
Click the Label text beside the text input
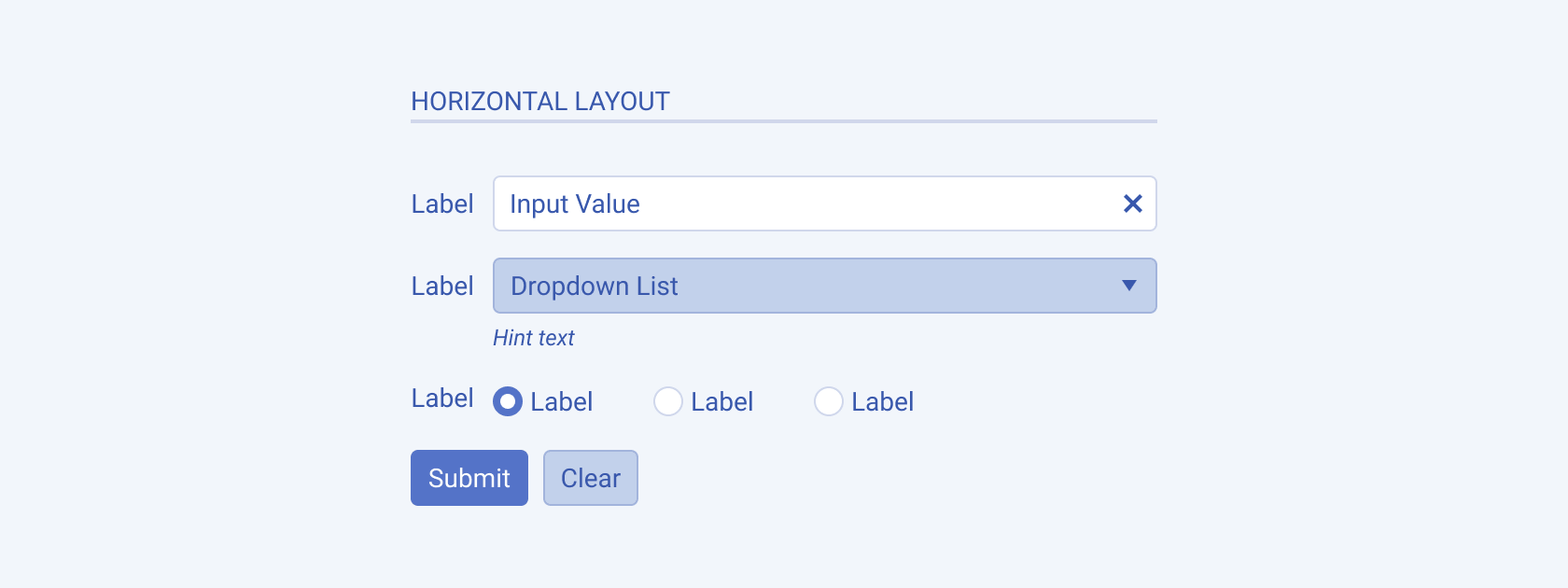[x=442, y=203]
